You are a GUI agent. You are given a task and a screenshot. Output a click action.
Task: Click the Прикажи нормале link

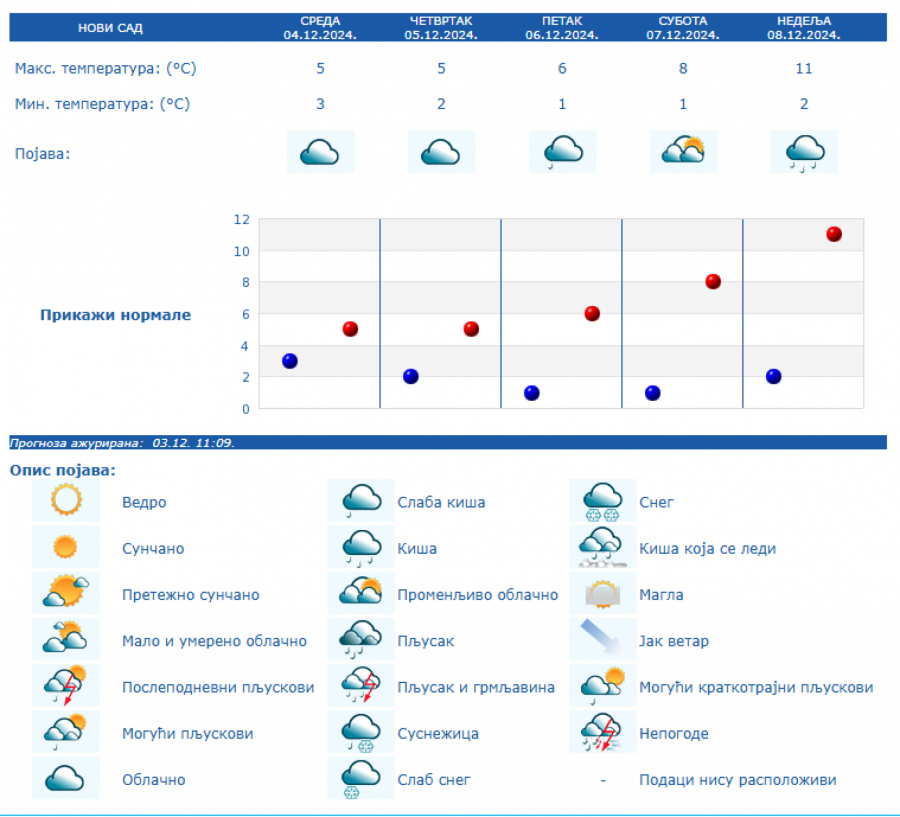[x=115, y=315]
